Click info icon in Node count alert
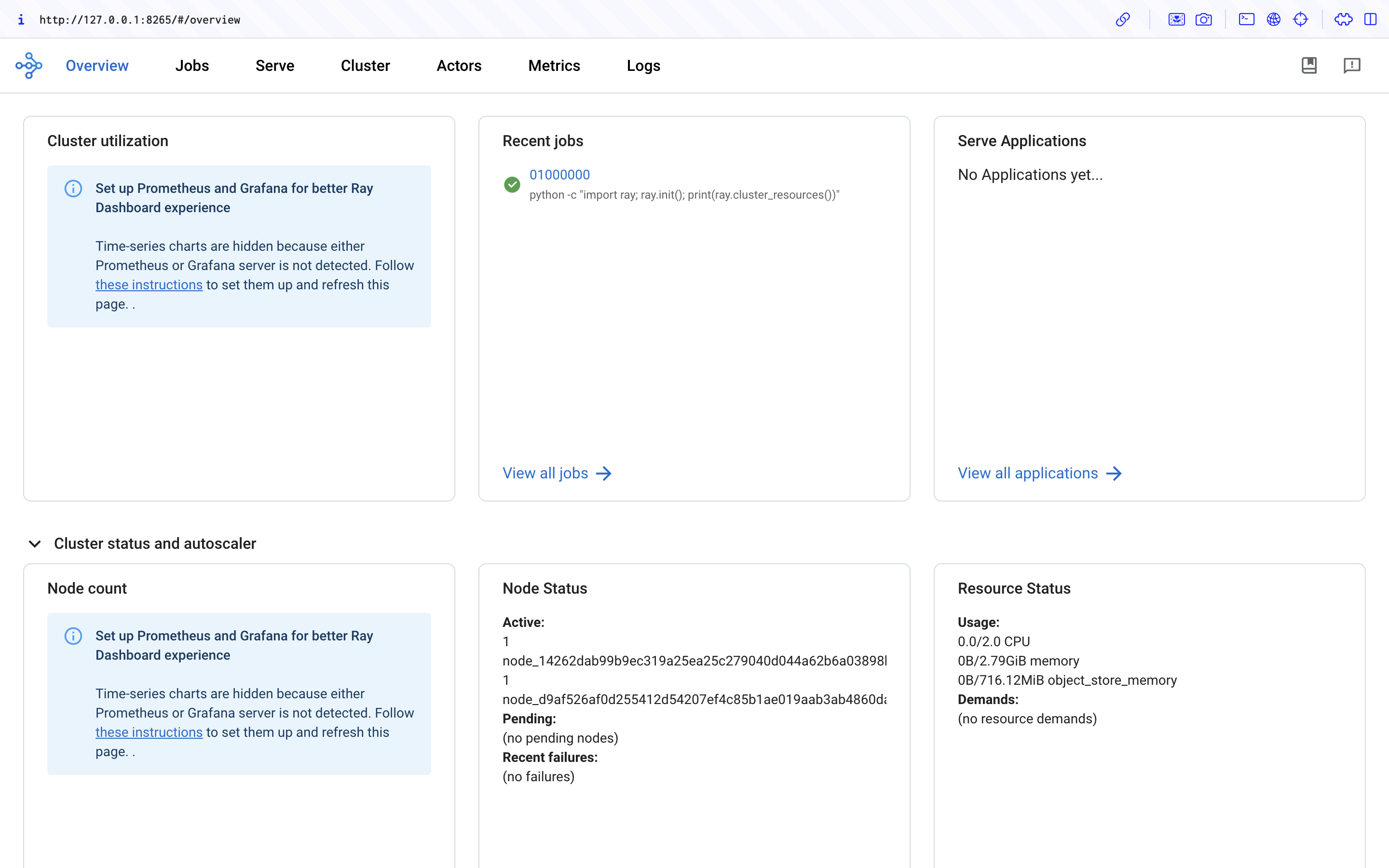 coord(73,636)
